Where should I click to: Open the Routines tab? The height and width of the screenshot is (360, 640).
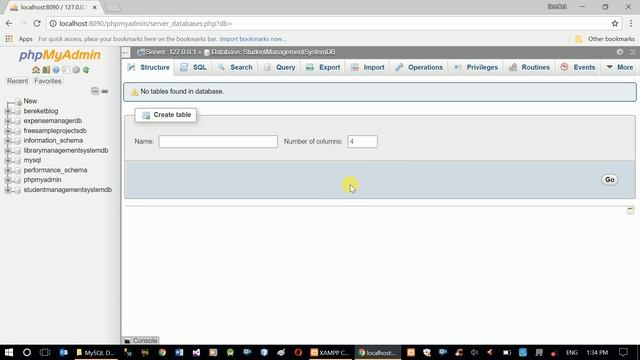tap(530, 67)
